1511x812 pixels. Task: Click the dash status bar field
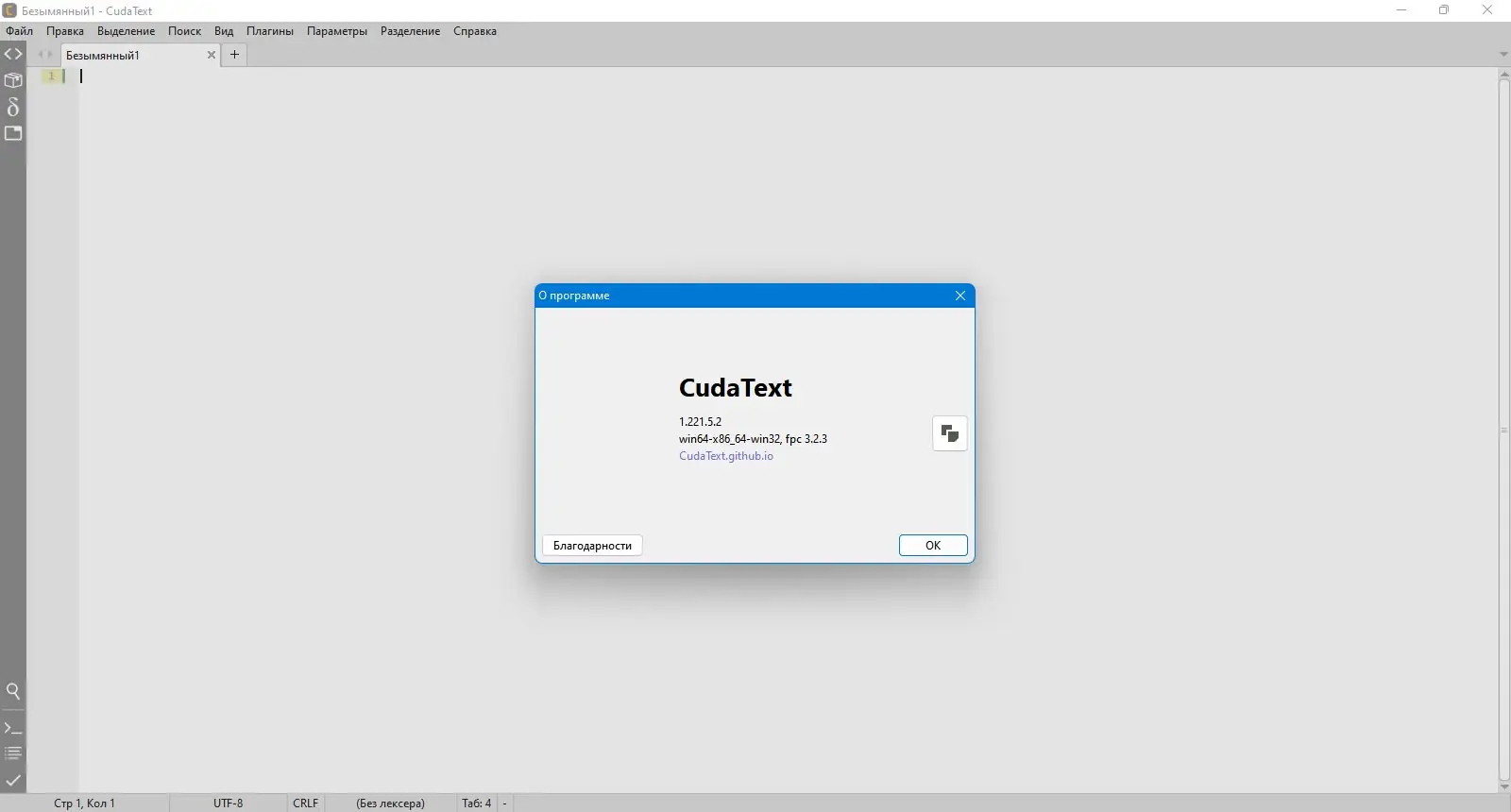click(x=505, y=804)
